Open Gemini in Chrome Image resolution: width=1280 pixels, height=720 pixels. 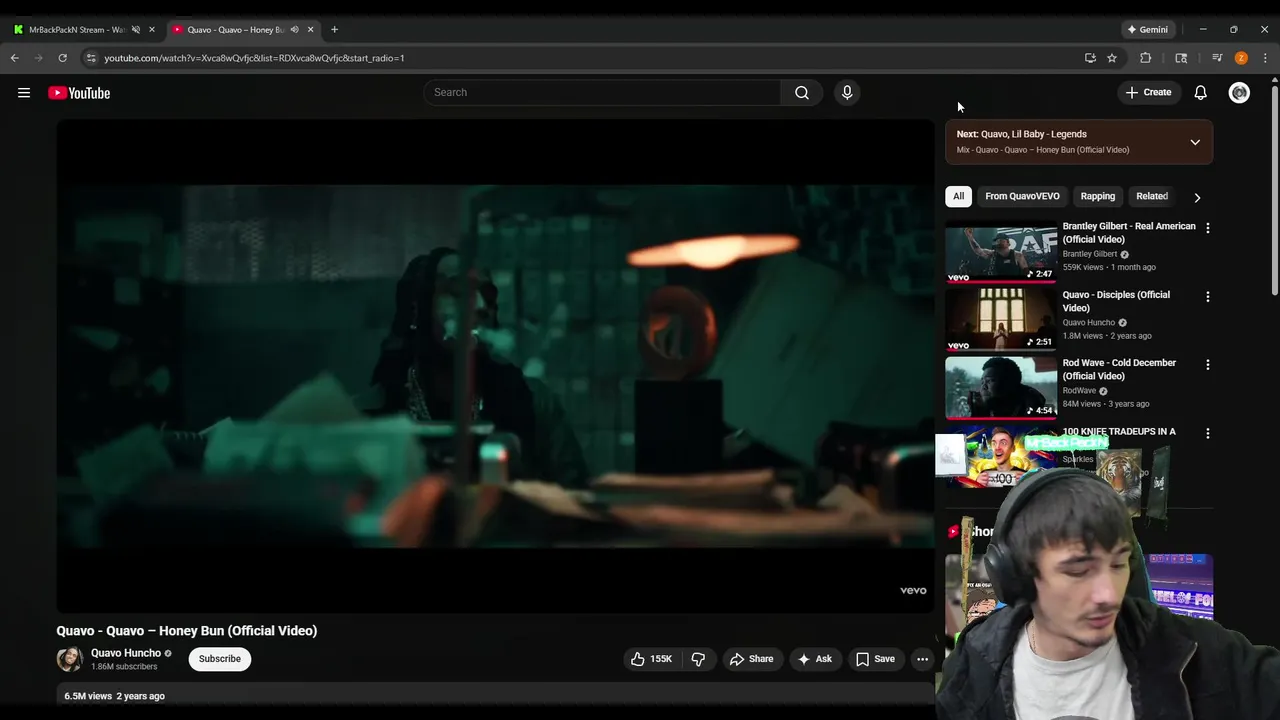(1147, 29)
